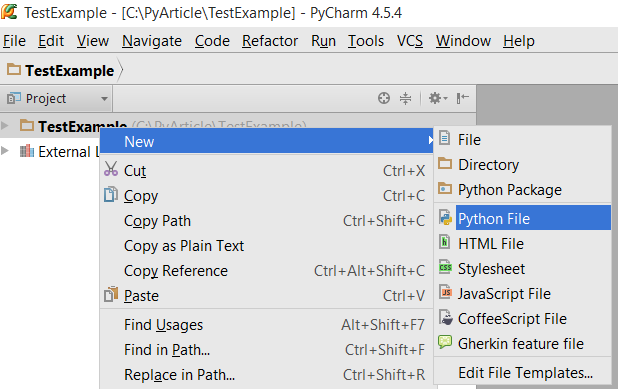Click the External Libraries icon
Screen dimensions: 618x389
coord(27,151)
